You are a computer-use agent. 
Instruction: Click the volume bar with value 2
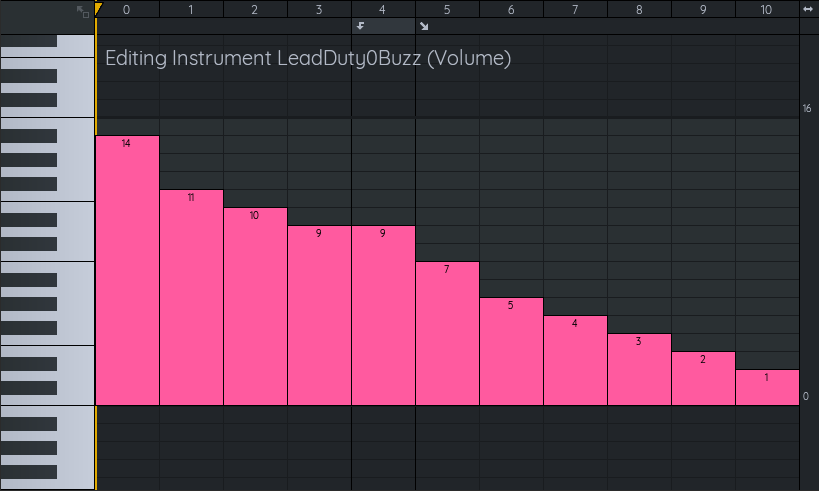click(703, 378)
